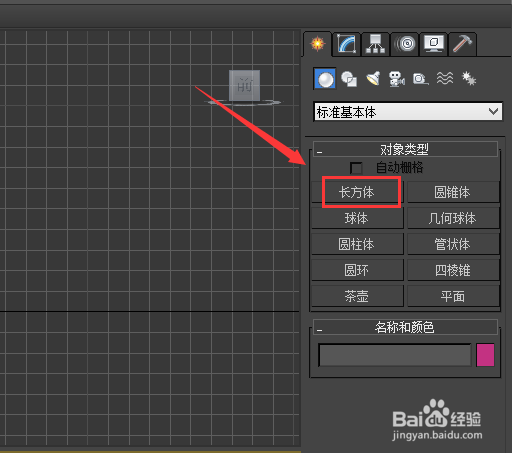Create a 球体 sphere object

tap(357, 218)
